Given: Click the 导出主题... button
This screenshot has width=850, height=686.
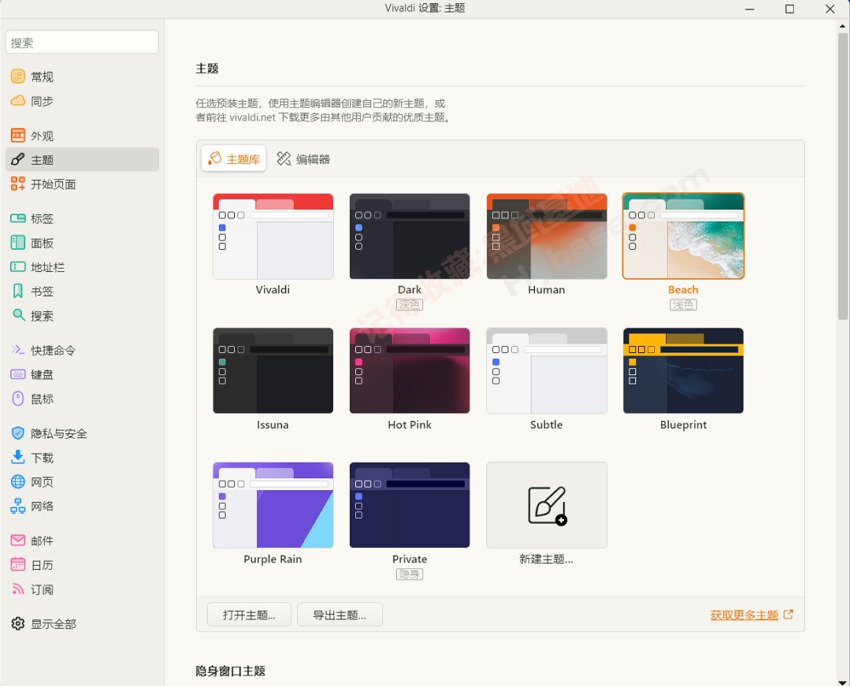Looking at the screenshot, I should [x=339, y=614].
